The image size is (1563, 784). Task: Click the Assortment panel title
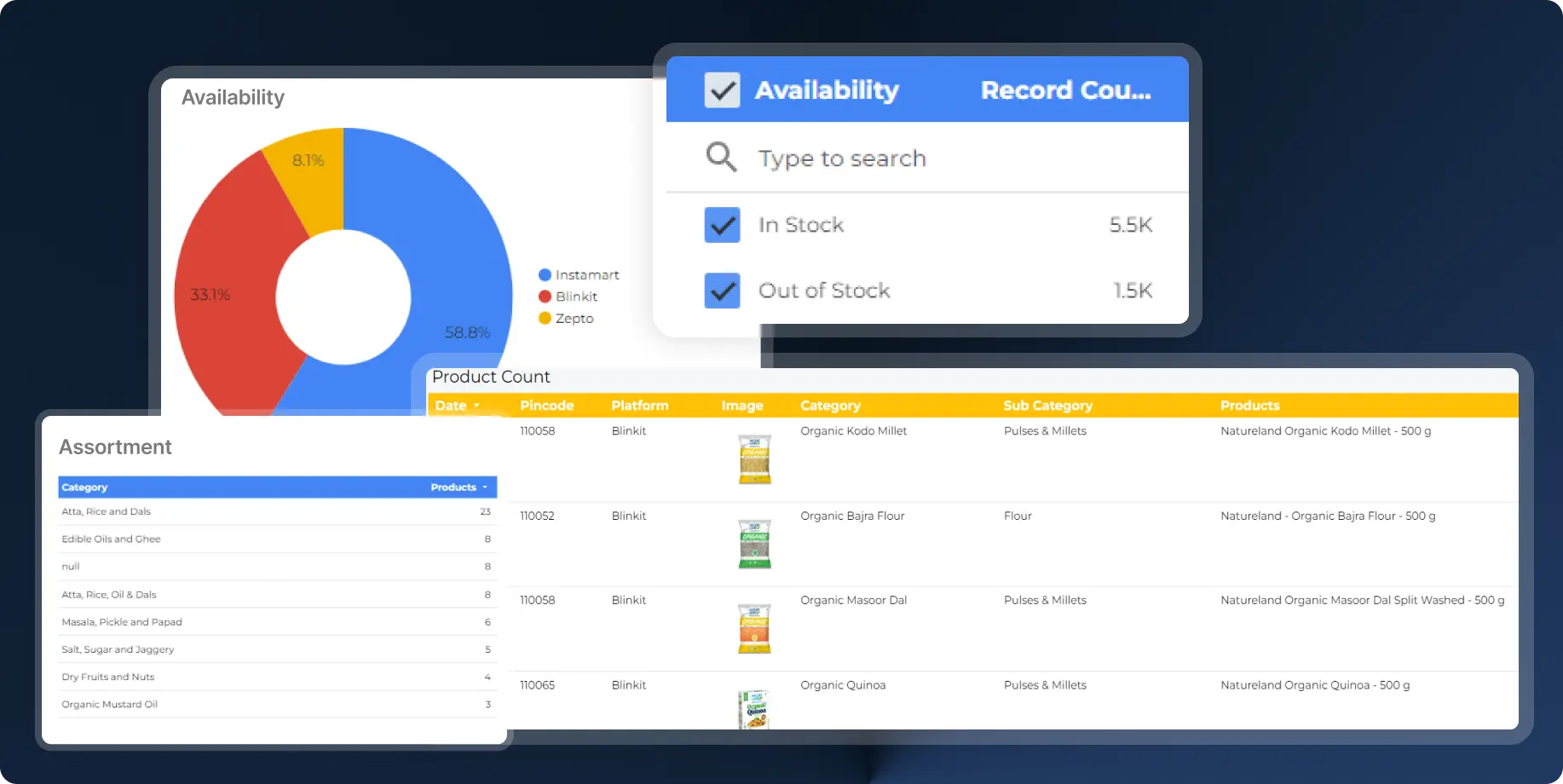click(x=115, y=447)
